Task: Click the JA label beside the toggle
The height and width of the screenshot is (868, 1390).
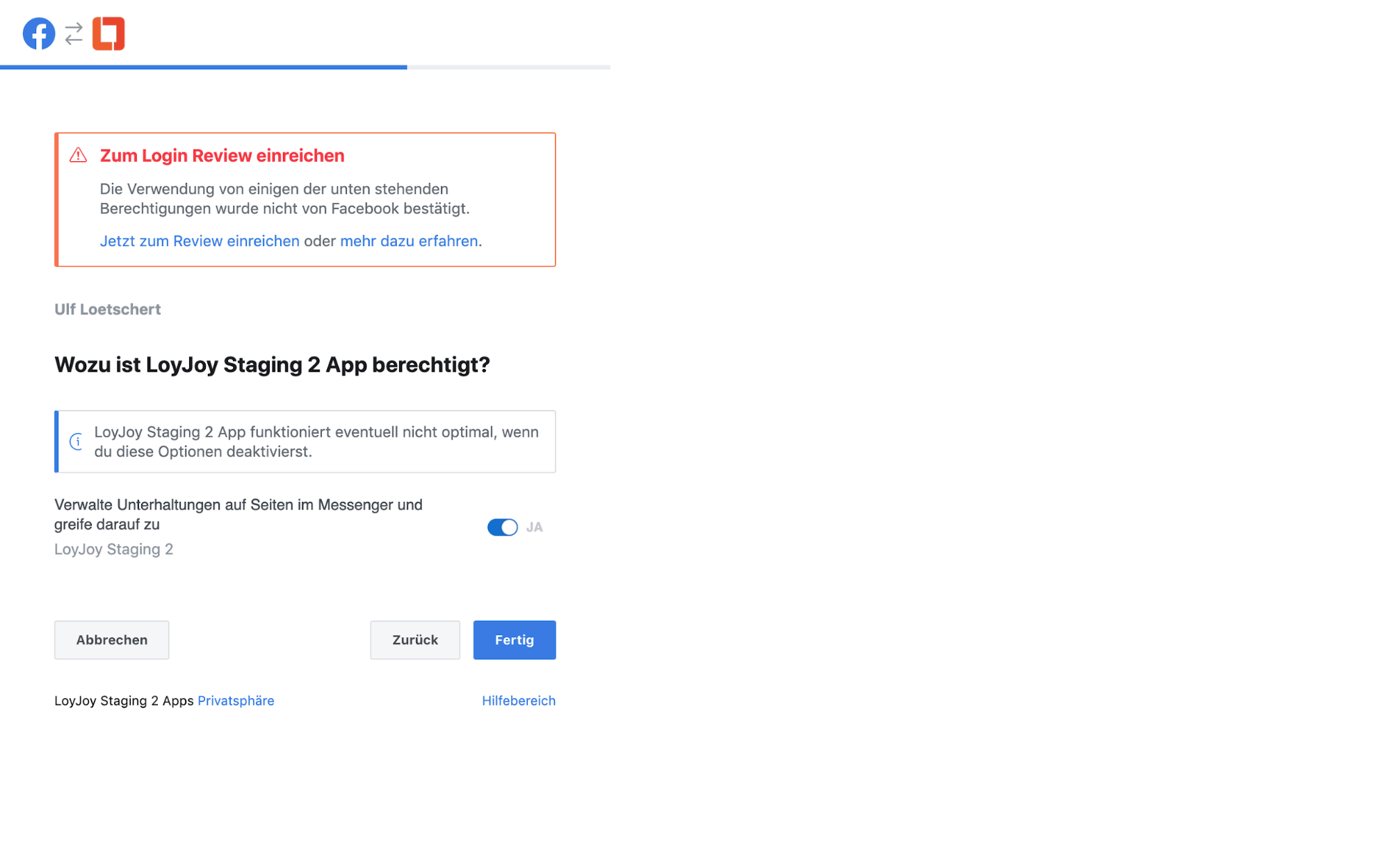Action: tap(534, 527)
